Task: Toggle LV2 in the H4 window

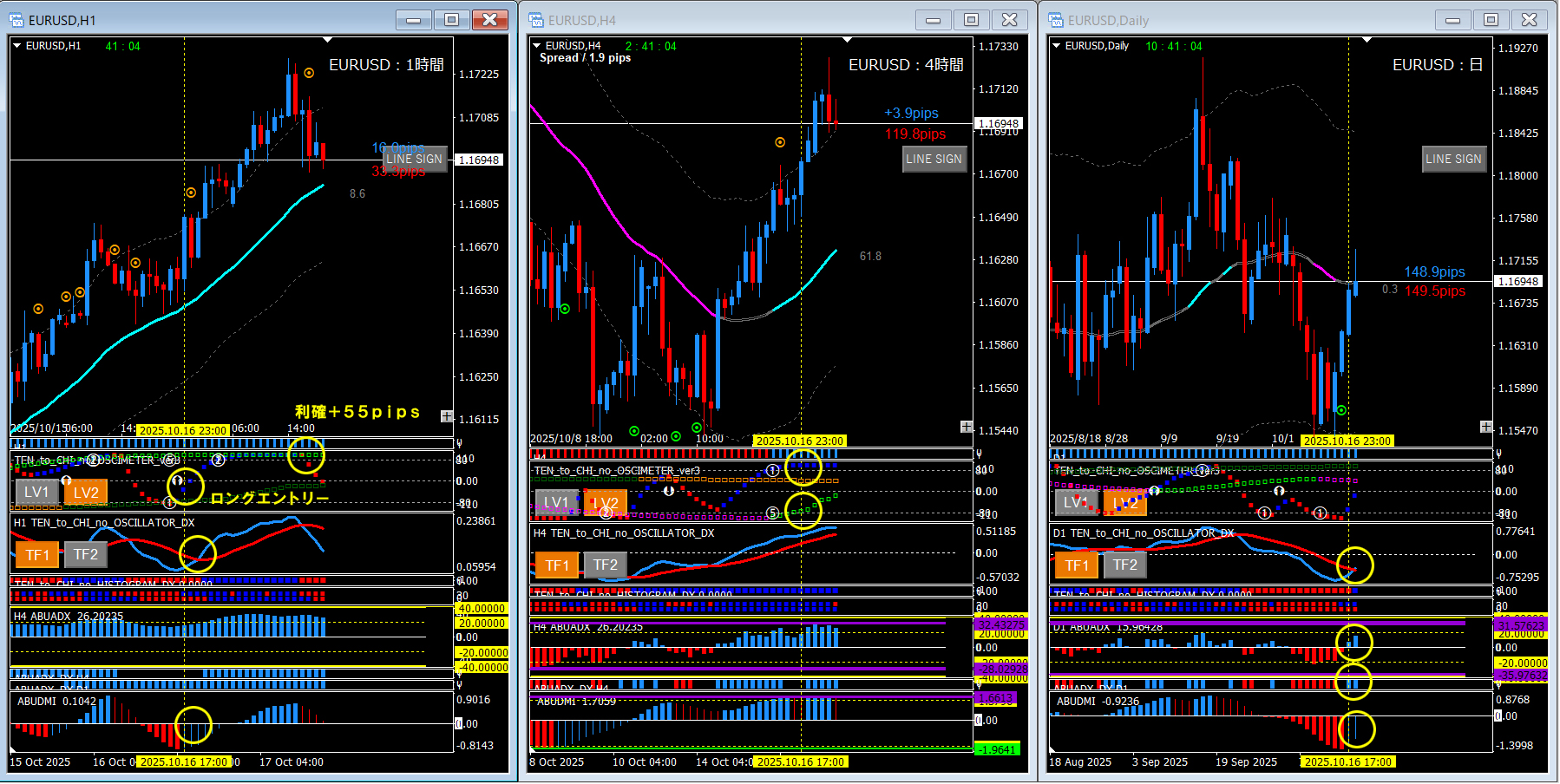Action: [605, 503]
